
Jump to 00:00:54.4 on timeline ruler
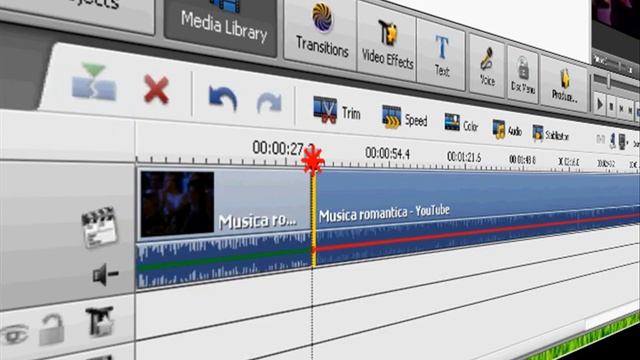coord(387,153)
